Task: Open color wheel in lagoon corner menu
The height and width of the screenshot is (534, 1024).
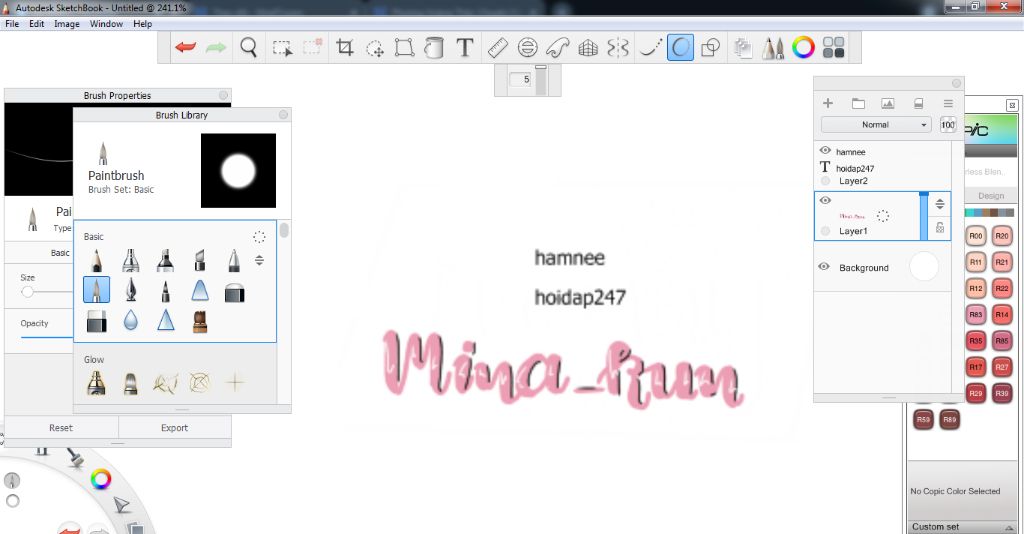Action: pyautogui.click(x=101, y=480)
